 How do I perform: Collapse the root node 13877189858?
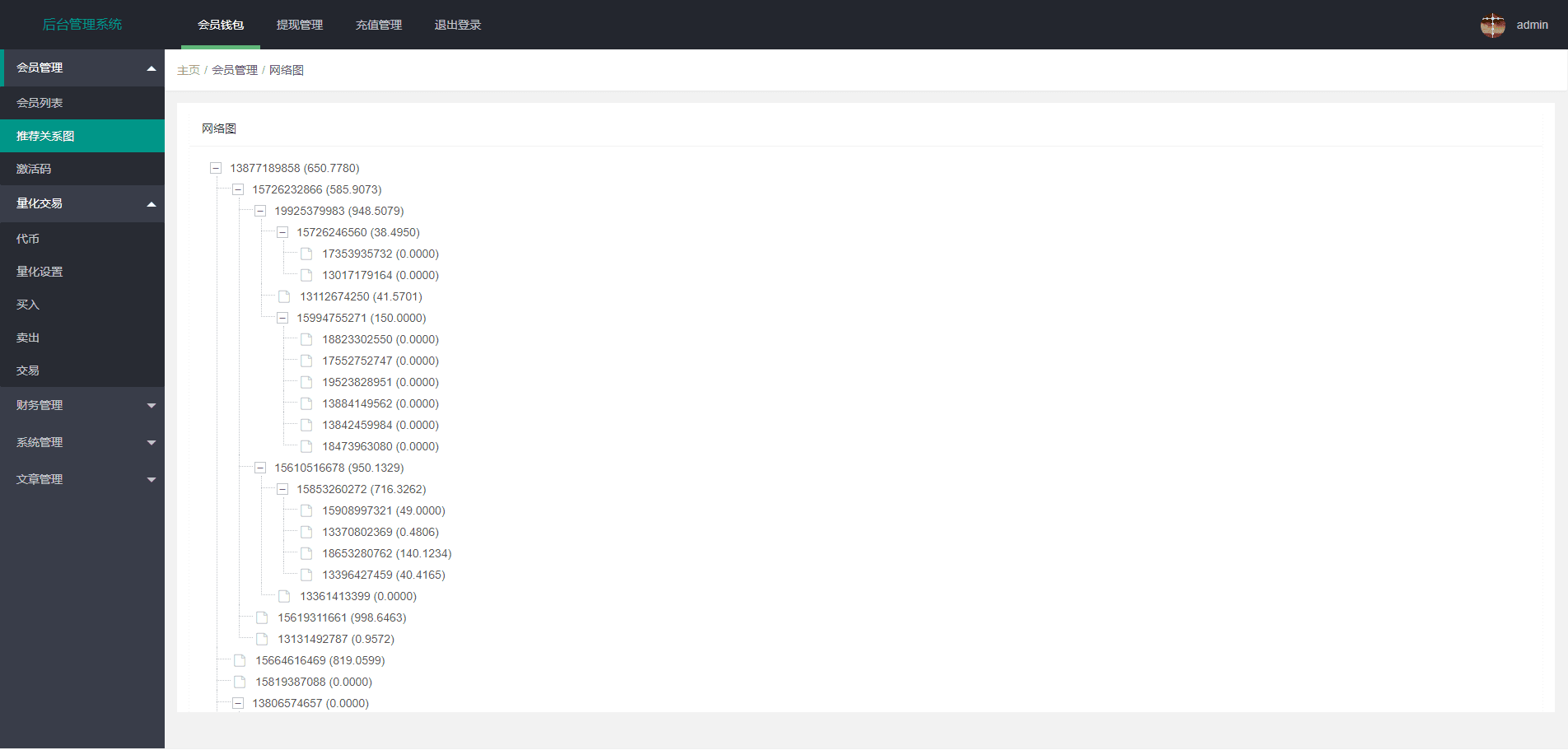pyautogui.click(x=216, y=168)
